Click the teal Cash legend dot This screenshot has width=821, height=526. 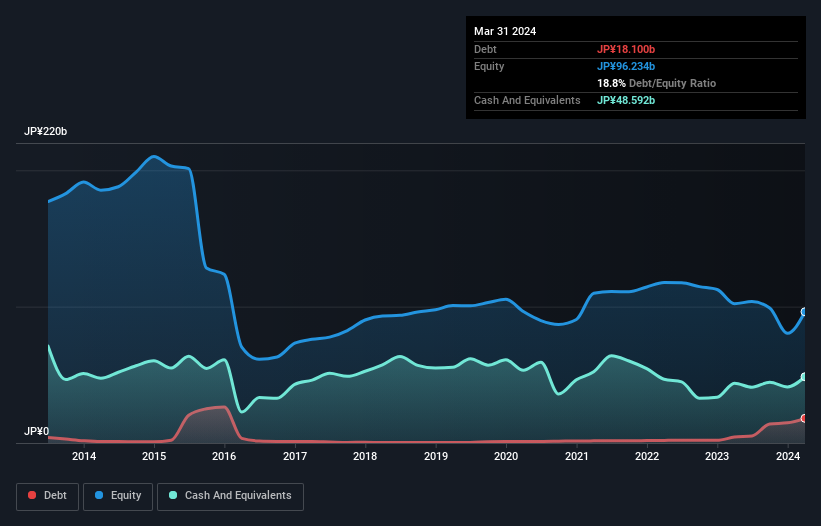point(173,495)
